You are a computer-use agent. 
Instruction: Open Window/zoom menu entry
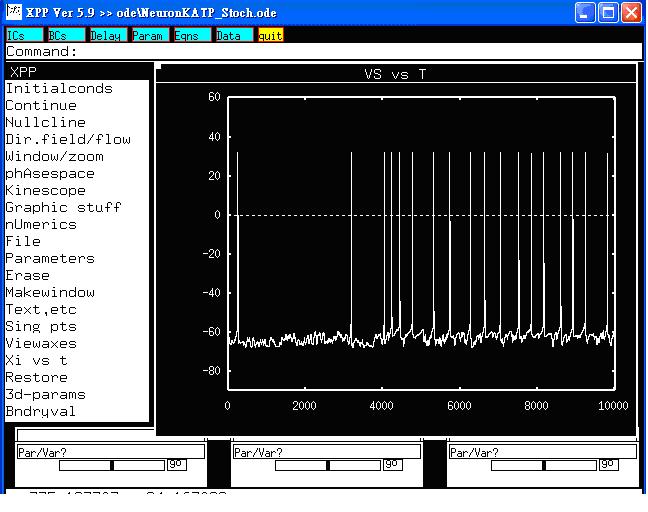click(x=54, y=156)
